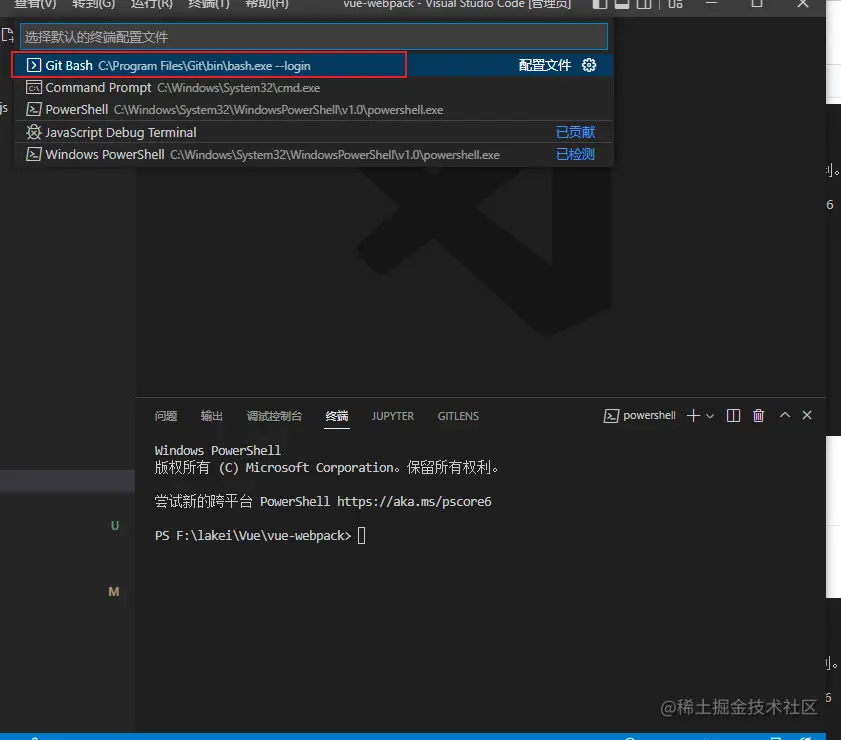
Task: Click the powershell terminal icon in the list
Action: [x=611, y=415]
